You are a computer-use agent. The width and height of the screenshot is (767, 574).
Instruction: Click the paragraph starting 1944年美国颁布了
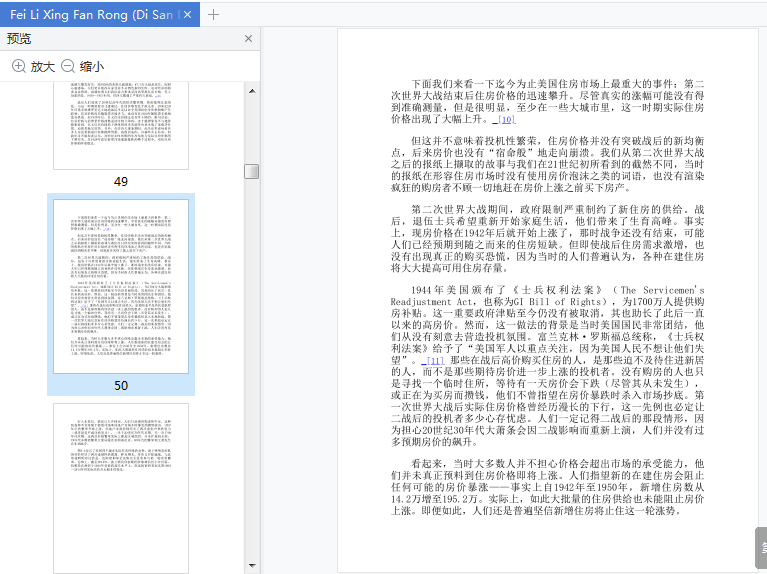[547, 366]
